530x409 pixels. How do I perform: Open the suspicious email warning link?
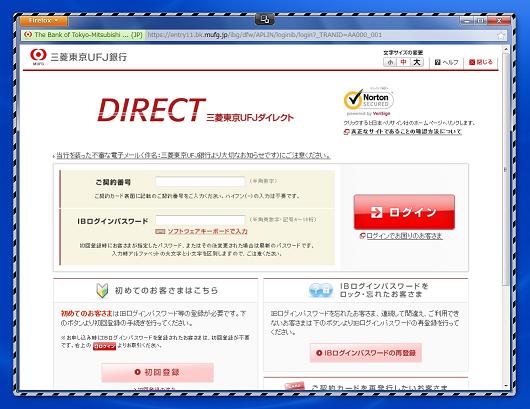pyautogui.click(x=193, y=155)
